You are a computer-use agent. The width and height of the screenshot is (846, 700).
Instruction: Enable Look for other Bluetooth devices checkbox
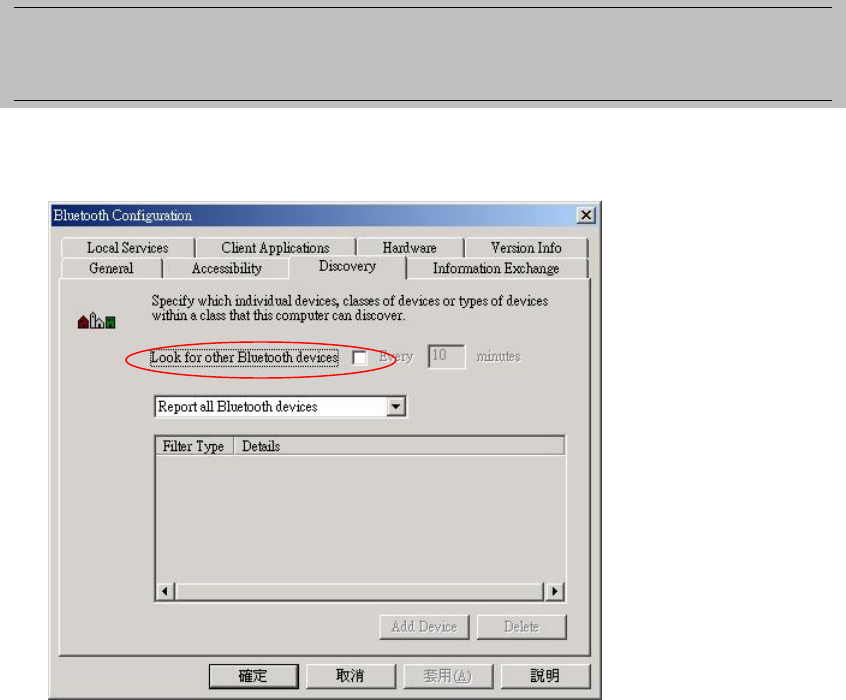[359, 357]
